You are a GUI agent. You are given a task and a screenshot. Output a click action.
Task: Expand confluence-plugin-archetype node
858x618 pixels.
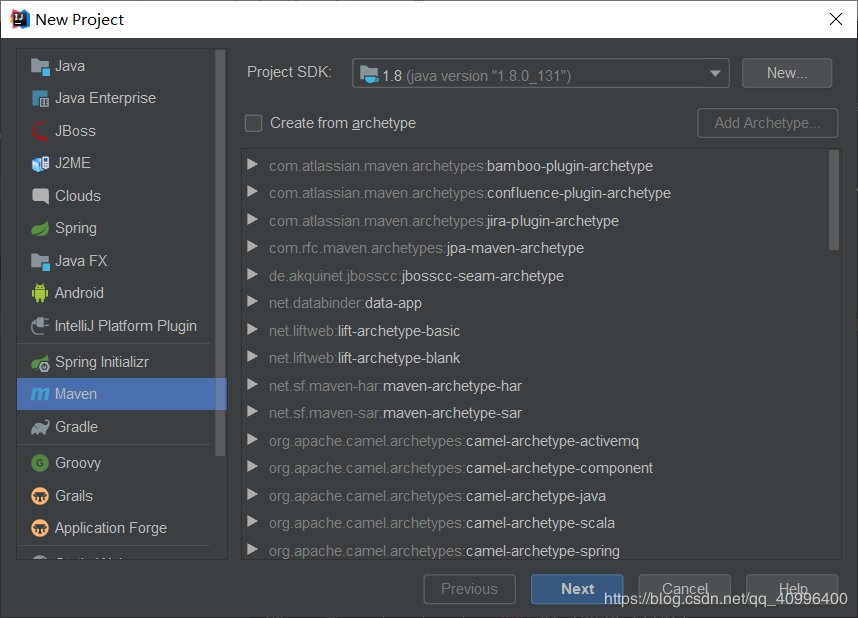pyautogui.click(x=252, y=192)
